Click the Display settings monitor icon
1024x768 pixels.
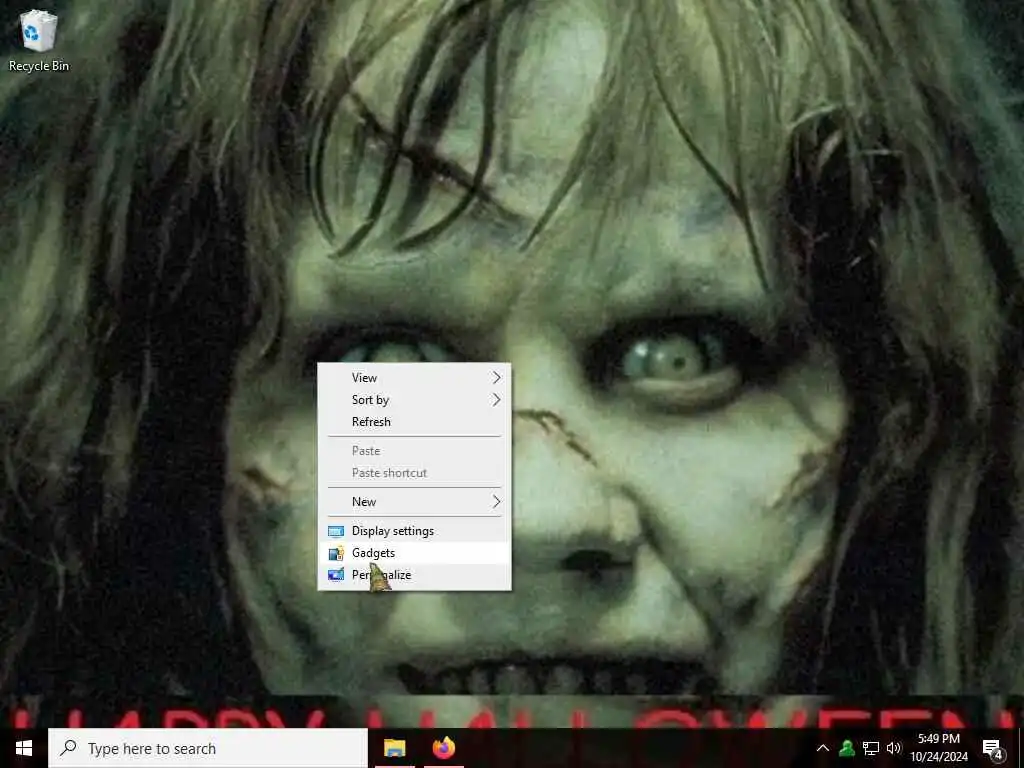[336, 532]
